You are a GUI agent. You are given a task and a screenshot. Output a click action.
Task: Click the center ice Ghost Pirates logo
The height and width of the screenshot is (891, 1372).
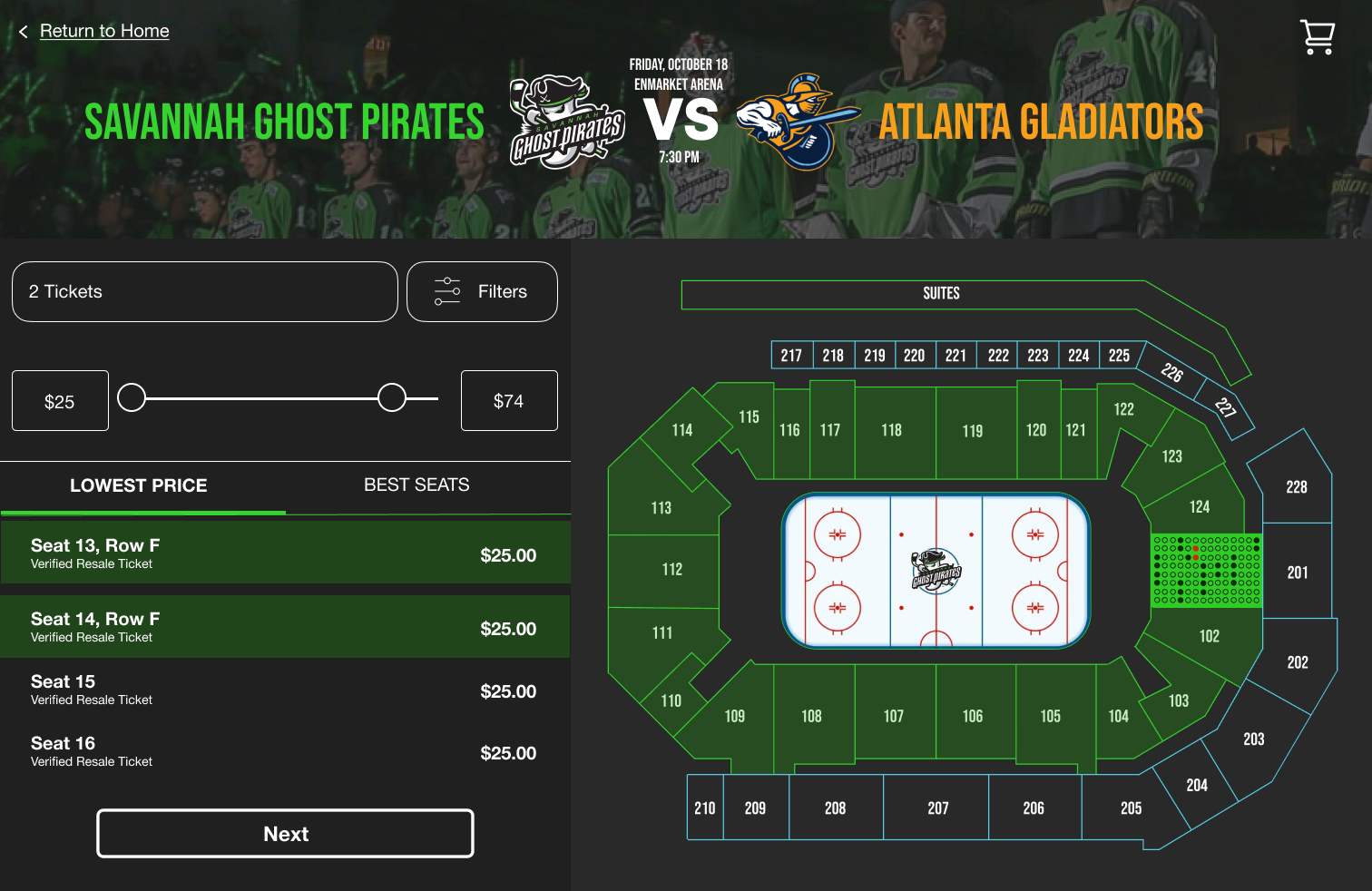[x=936, y=571]
